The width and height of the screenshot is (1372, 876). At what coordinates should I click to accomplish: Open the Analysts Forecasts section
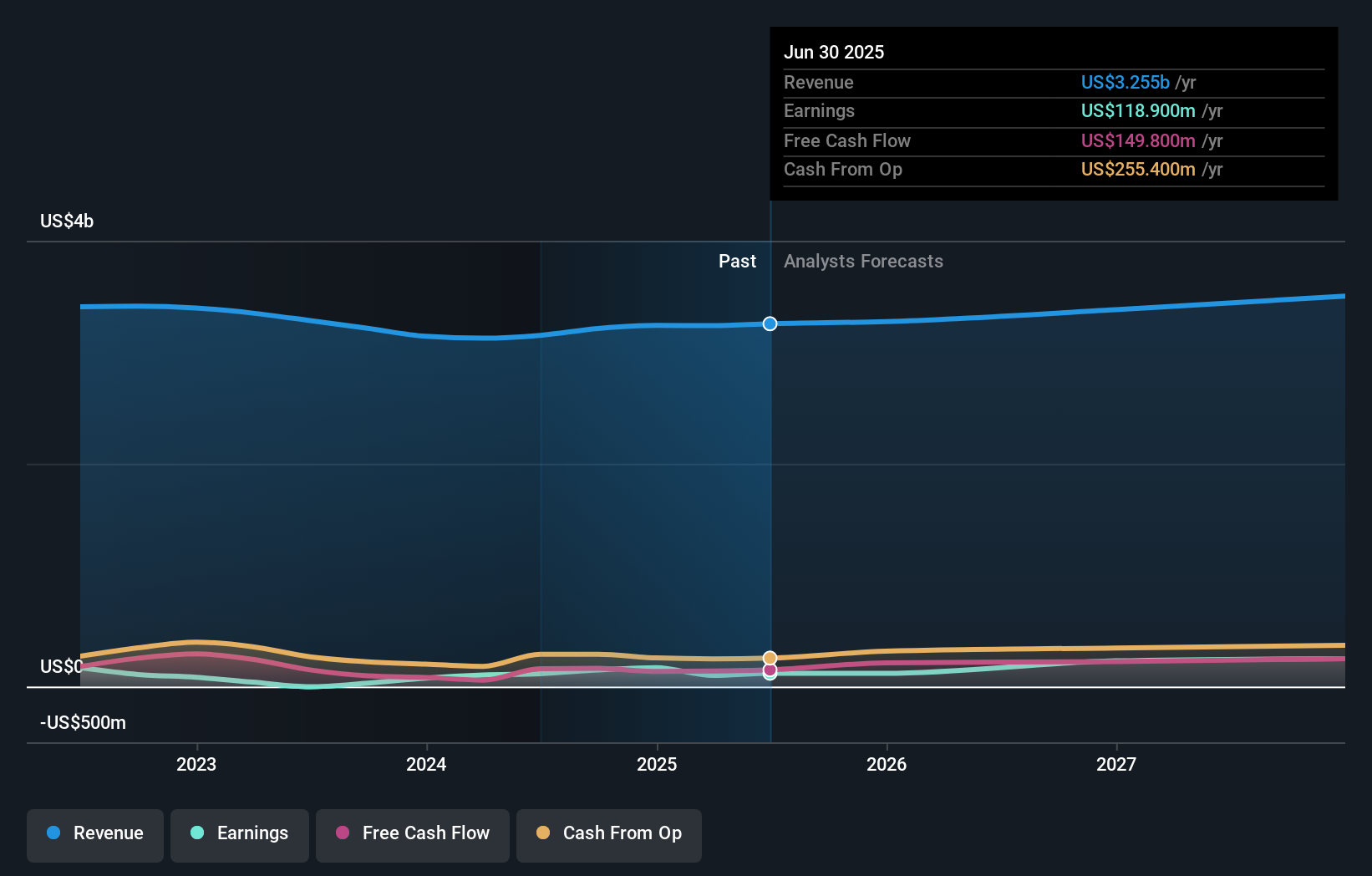pyautogui.click(x=863, y=261)
